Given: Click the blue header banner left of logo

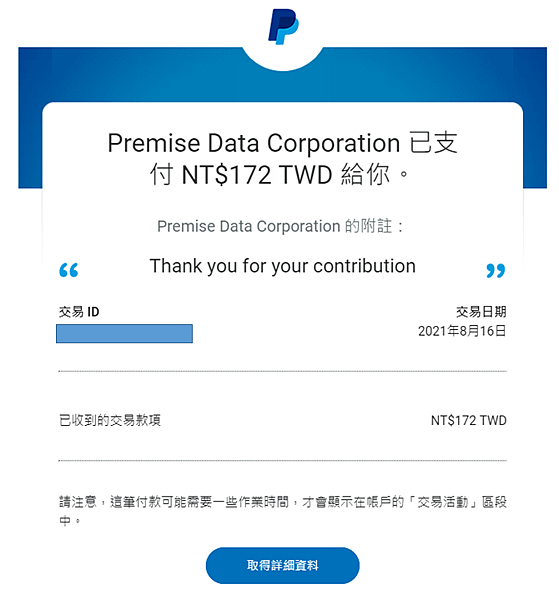Looking at the screenshot, I should 130,75.
